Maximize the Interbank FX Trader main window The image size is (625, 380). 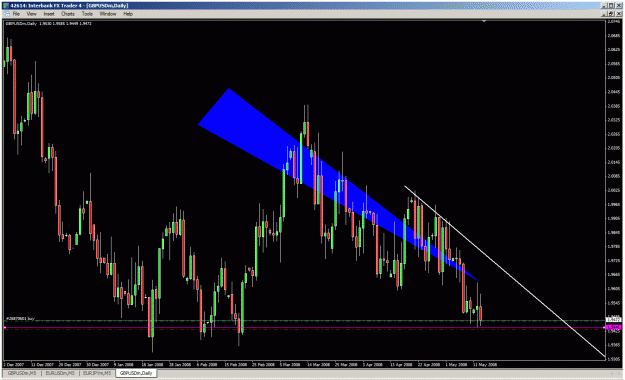click(x=611, y=6)
